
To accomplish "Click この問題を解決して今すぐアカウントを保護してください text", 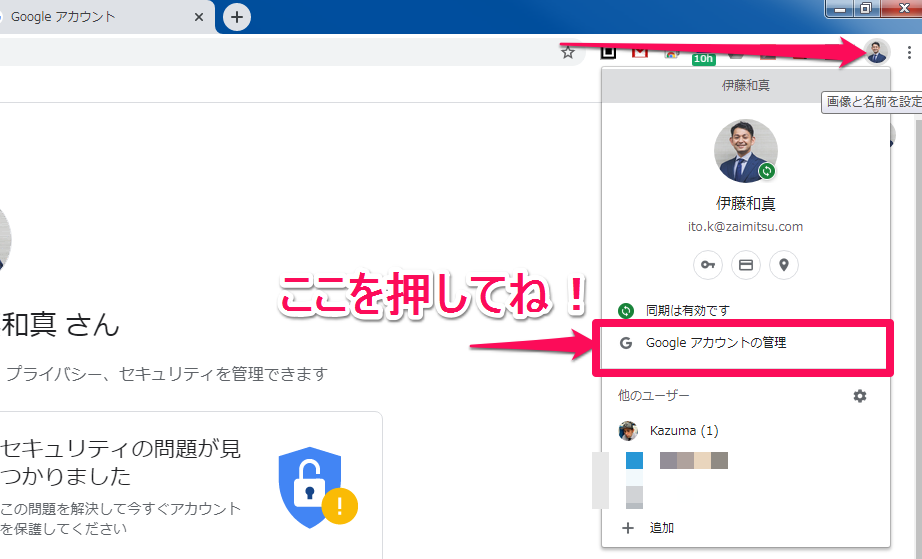I will tap(121, 518).
